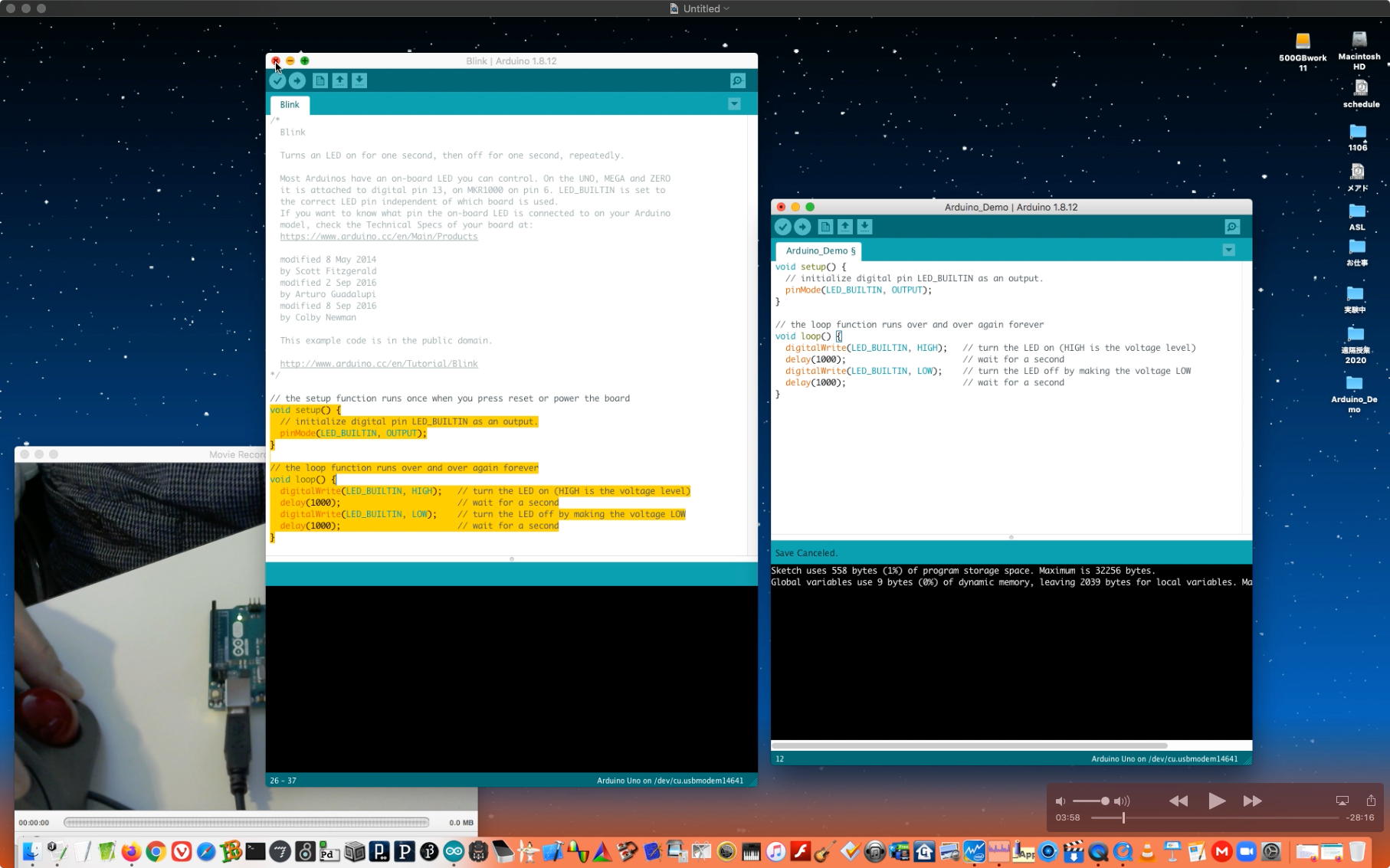1390x868 pixels.
Task: Expand tab menu dropdown in Blink window
Action: pos(734,104)
